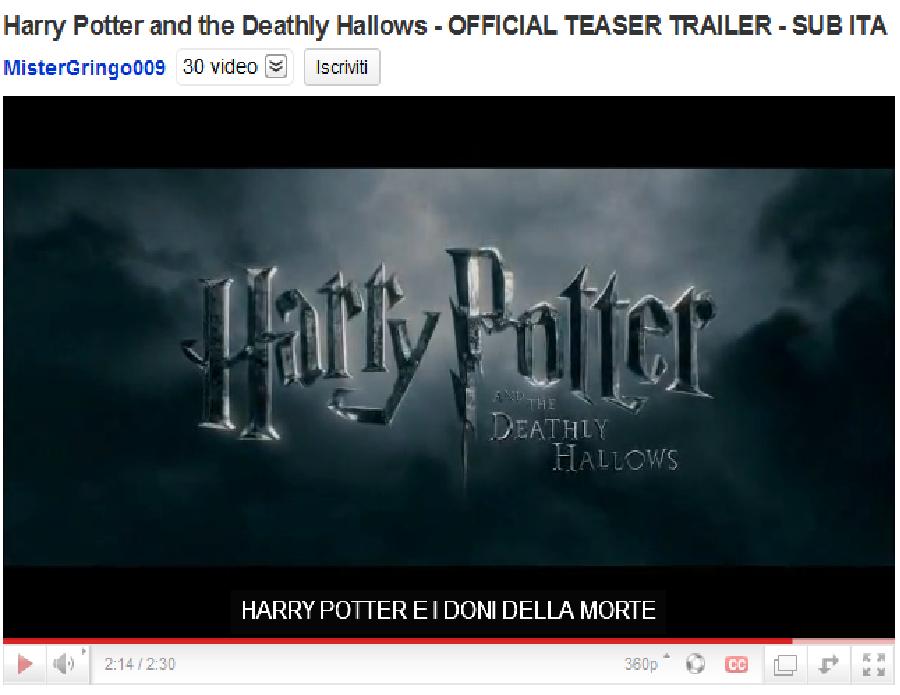The height and width of the screenshot is (695, 900).
Task: Click the small triangle beside the volume icon
Action: click(x=83, y=652)
